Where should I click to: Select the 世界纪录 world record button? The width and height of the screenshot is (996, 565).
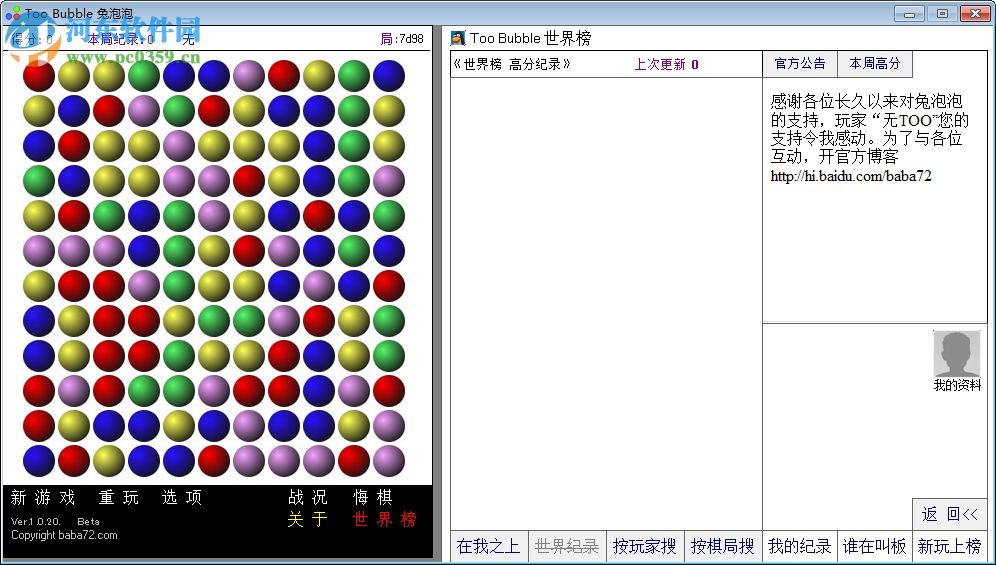tap(567, 546)
